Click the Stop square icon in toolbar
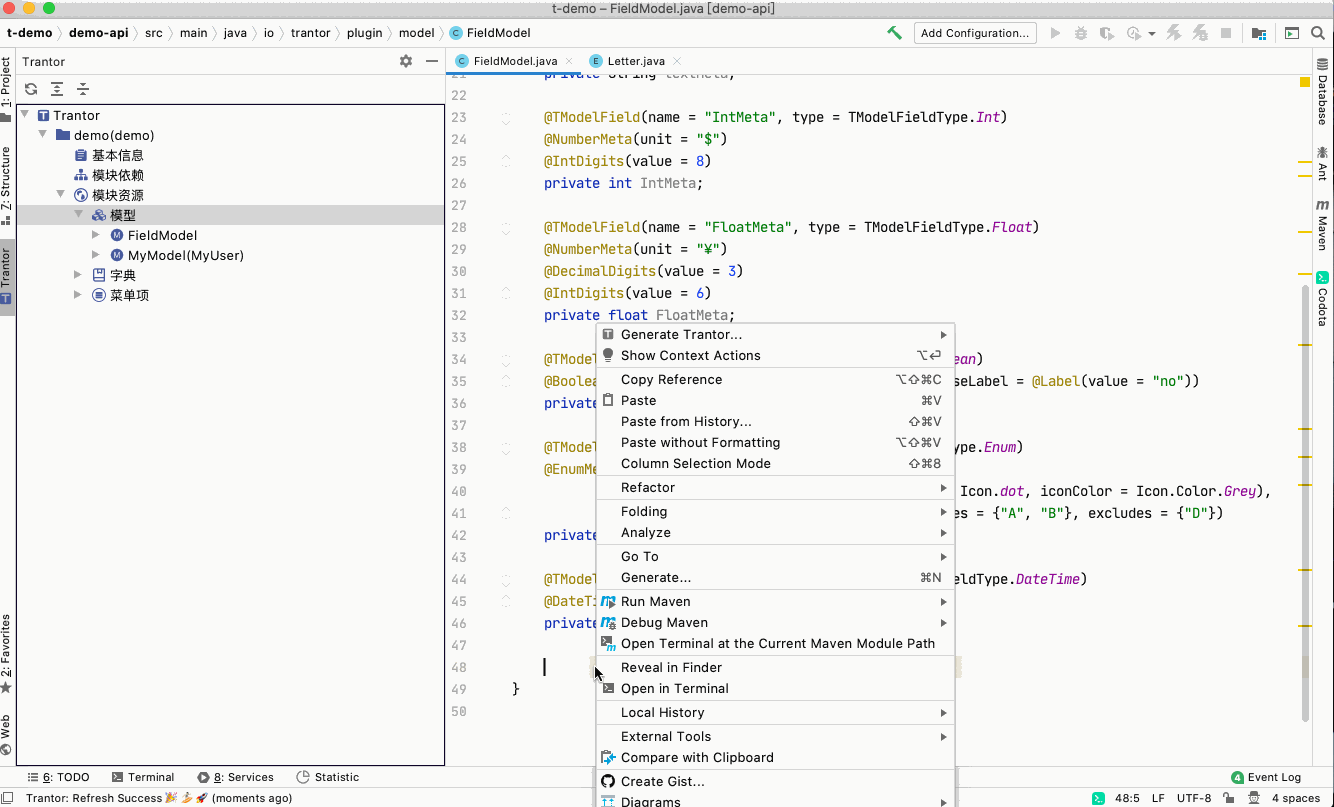Viewport: 1334px width, 807px height. (1226, 33)
